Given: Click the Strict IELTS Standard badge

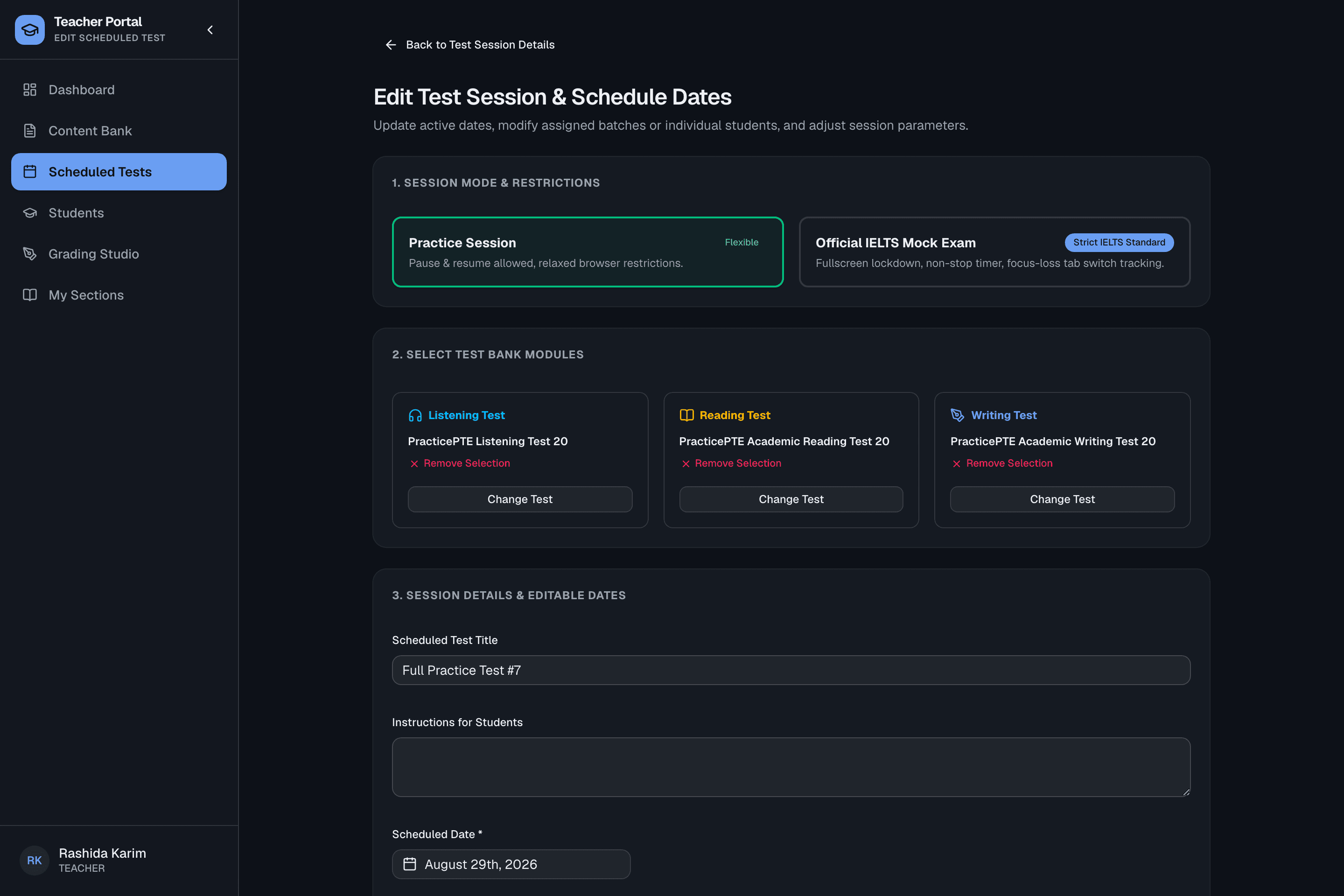Looking at the screenshot, I should [1119, 242].
